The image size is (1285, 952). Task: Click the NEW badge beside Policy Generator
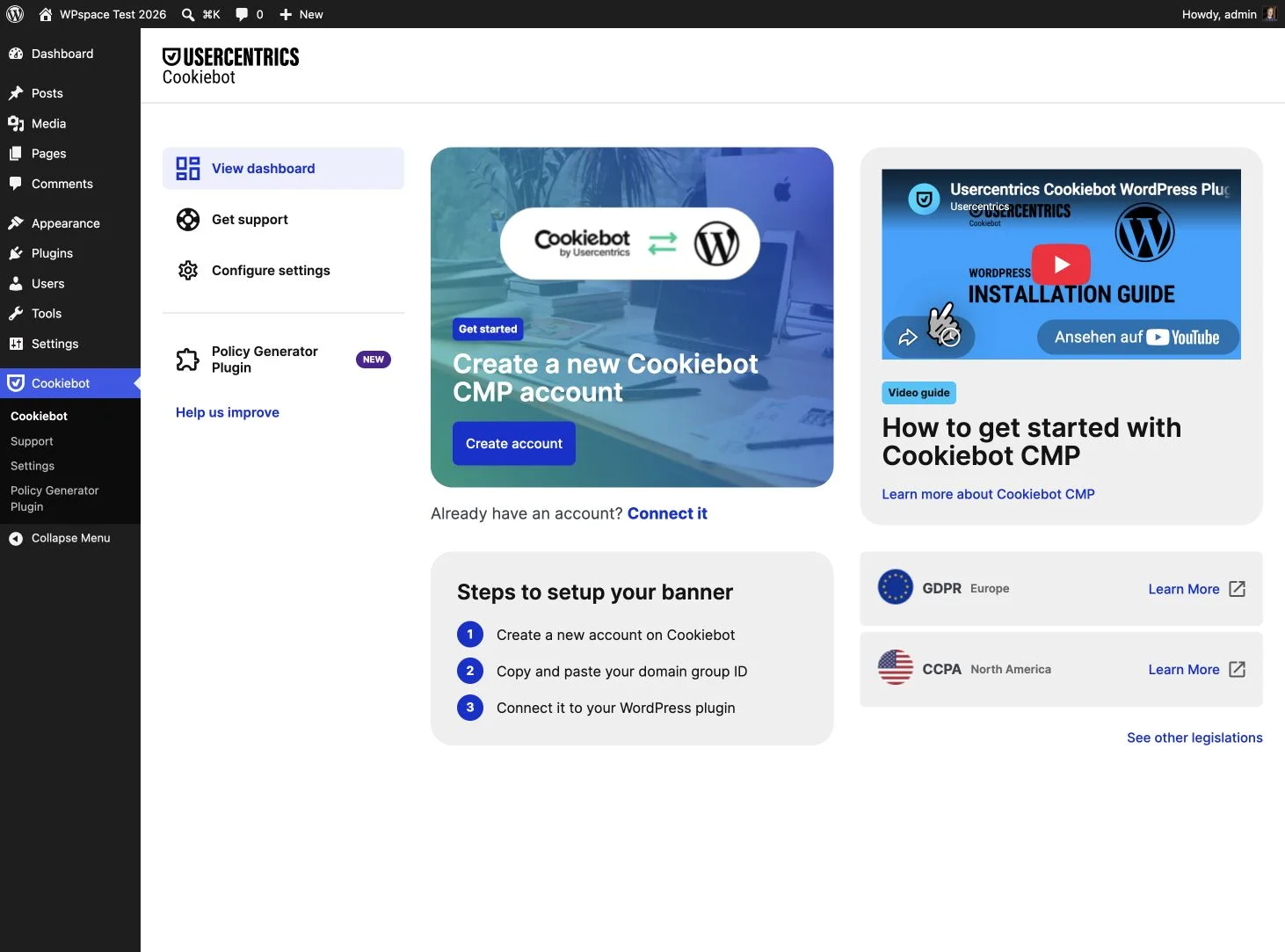coord(374,360)
